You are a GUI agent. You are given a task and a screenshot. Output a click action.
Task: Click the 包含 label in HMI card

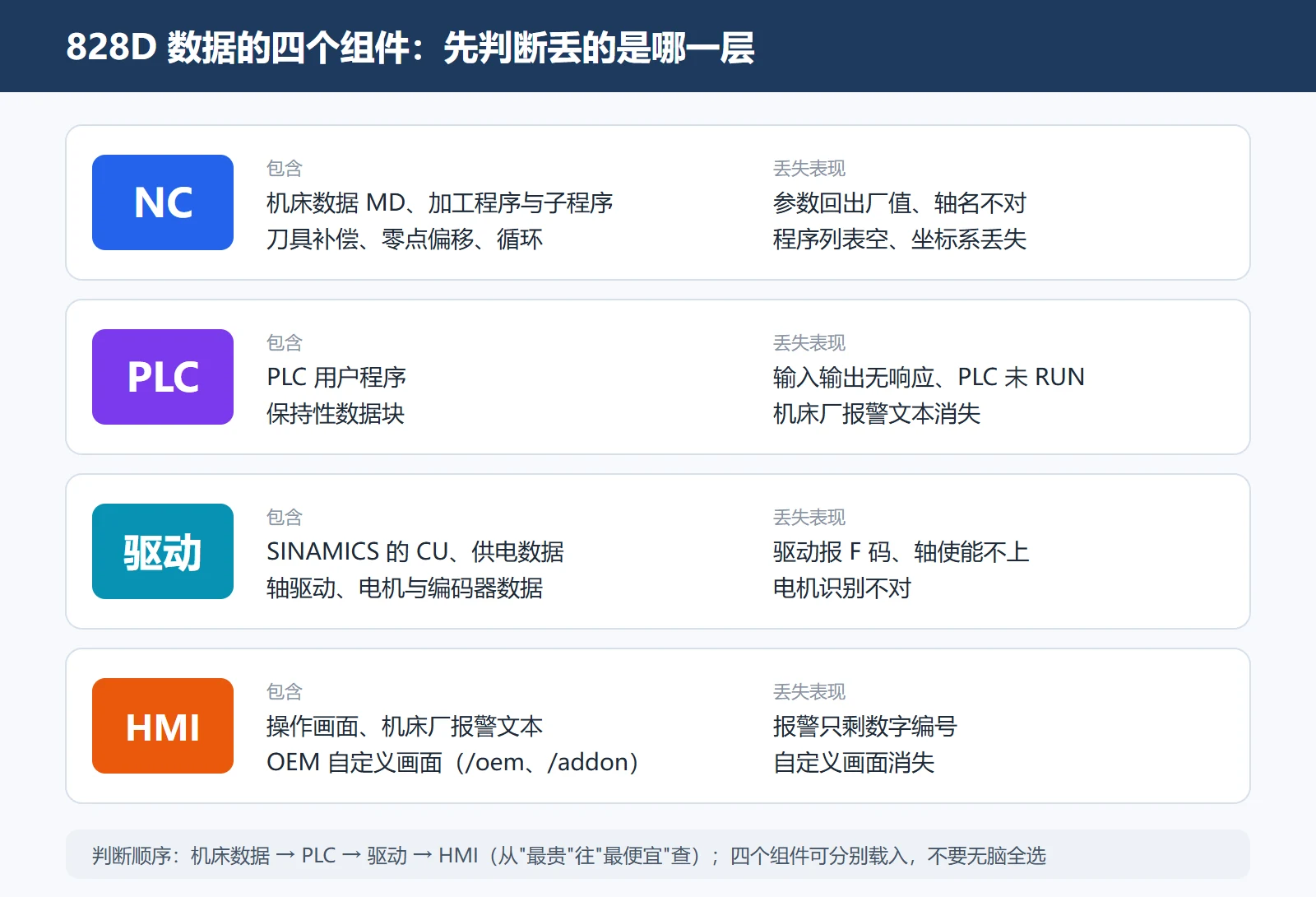(285, 691)
